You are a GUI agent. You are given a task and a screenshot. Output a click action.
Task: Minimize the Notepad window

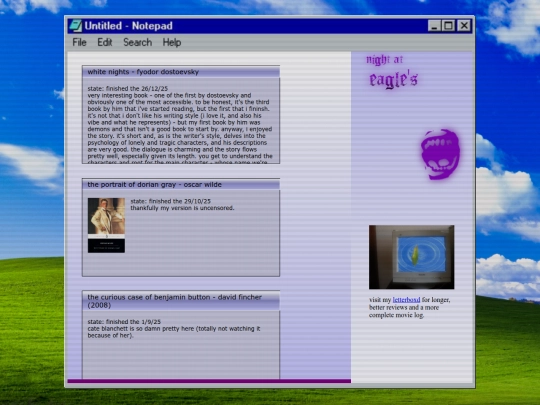coord(434,26)
